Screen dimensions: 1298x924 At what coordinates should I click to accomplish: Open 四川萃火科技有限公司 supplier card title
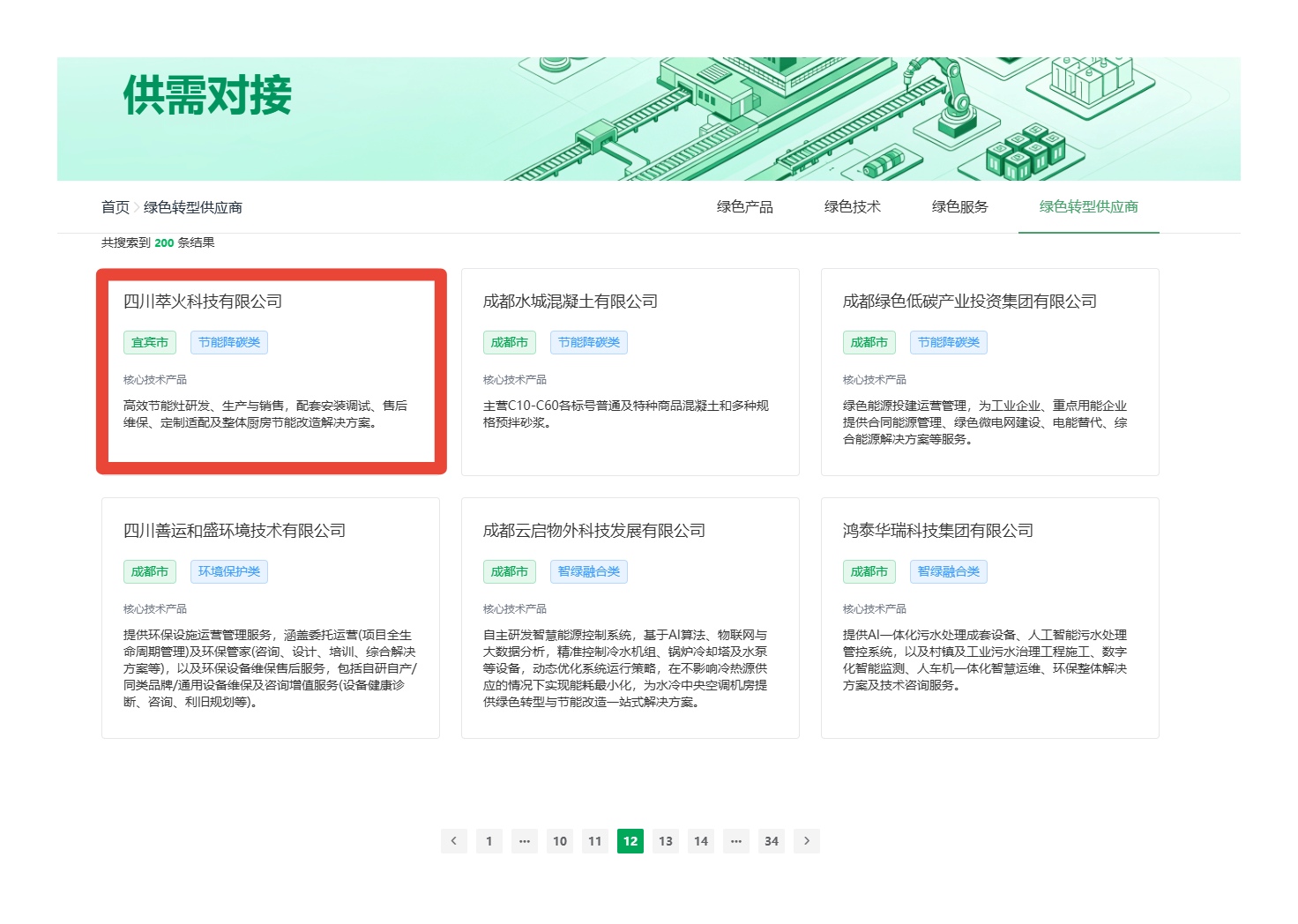click(x=203, y=302)
